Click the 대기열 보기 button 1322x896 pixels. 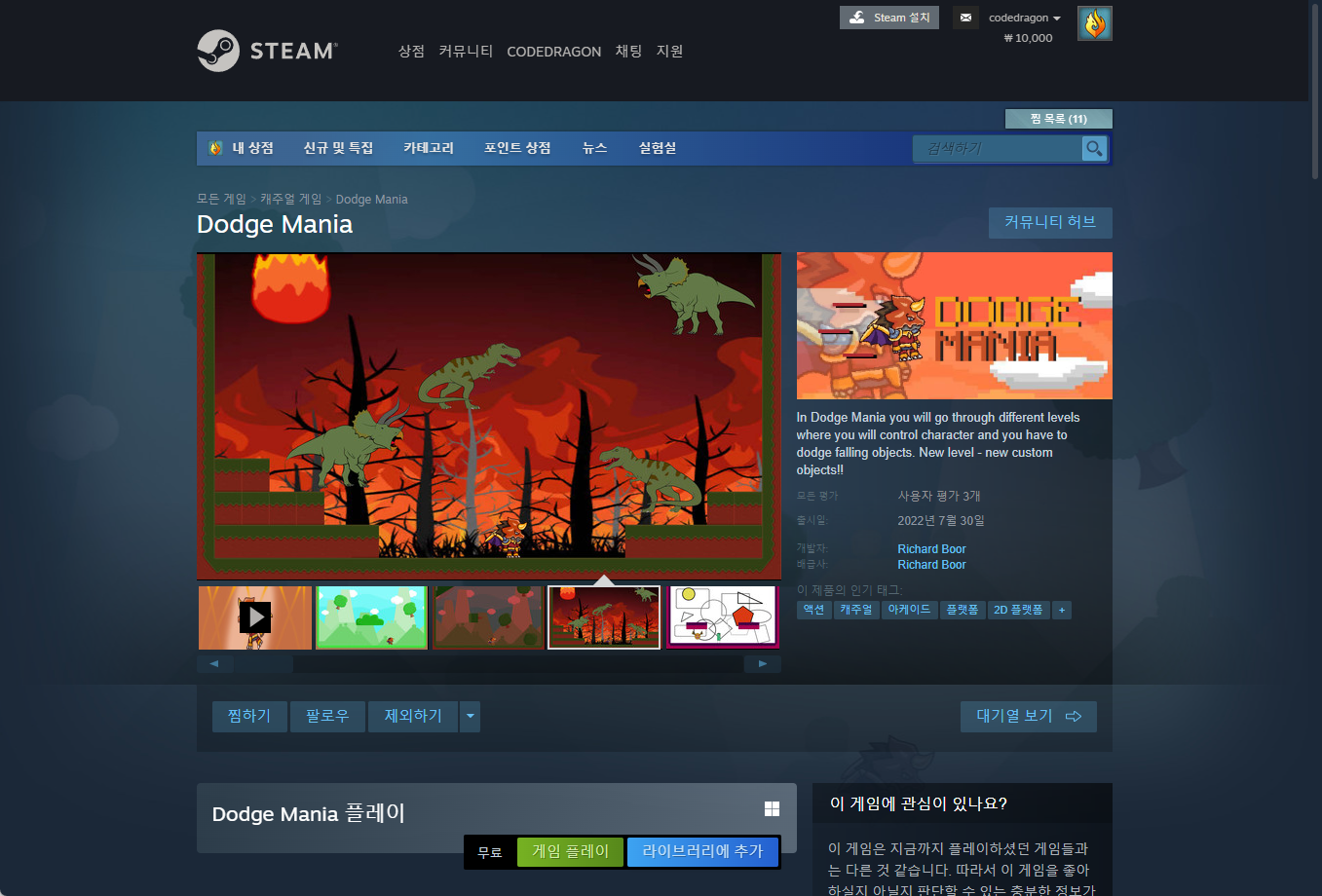point(1029,716)
